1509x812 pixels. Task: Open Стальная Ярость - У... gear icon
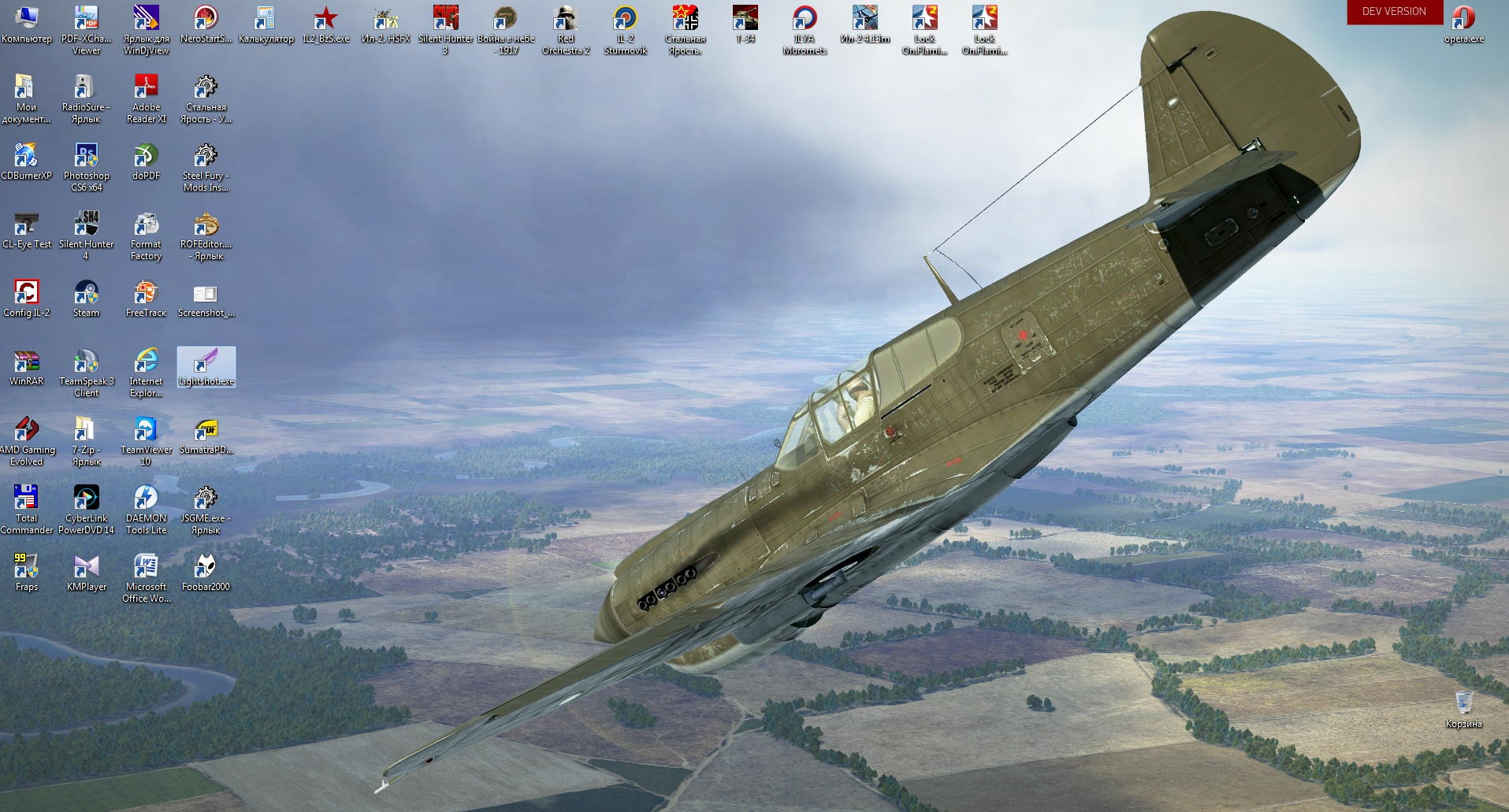pyautogui.click(x=206, y=98)
